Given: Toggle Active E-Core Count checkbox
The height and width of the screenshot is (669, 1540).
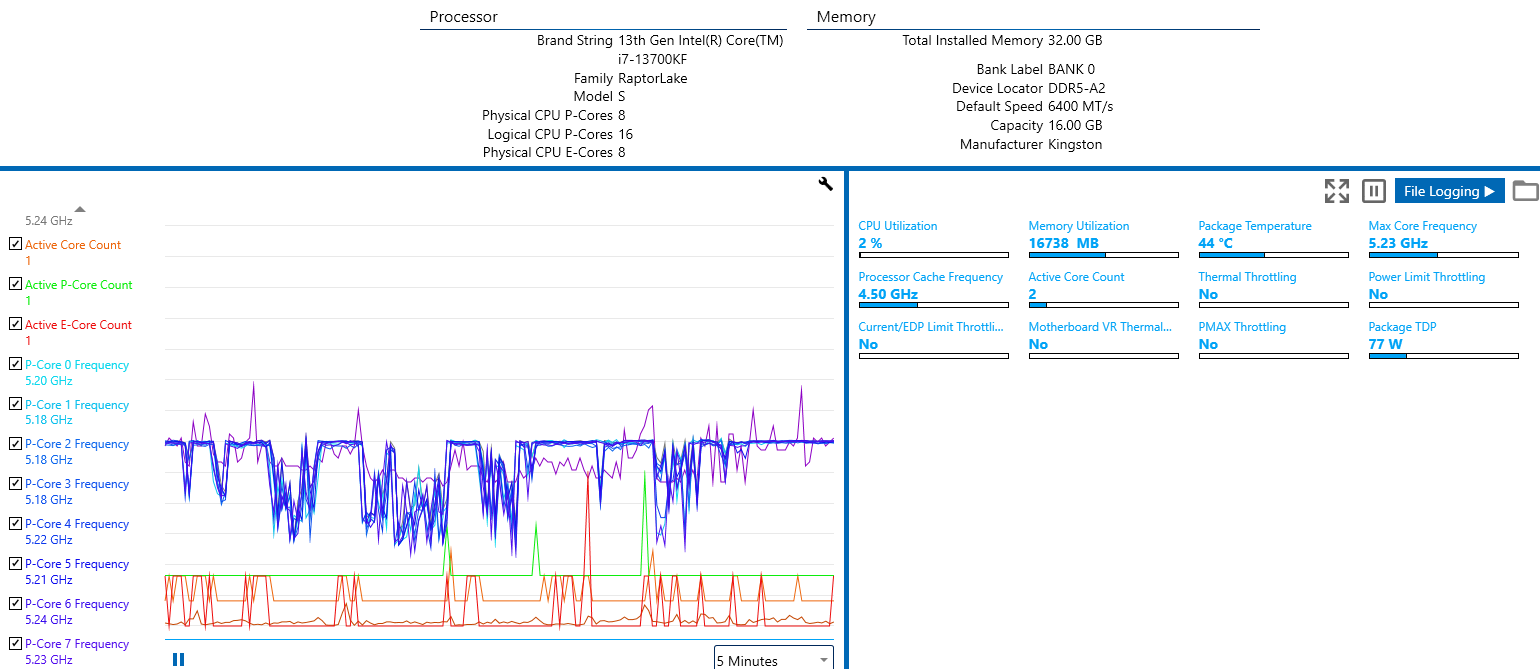Looking at the screenshot, I should tap(15, 324).
